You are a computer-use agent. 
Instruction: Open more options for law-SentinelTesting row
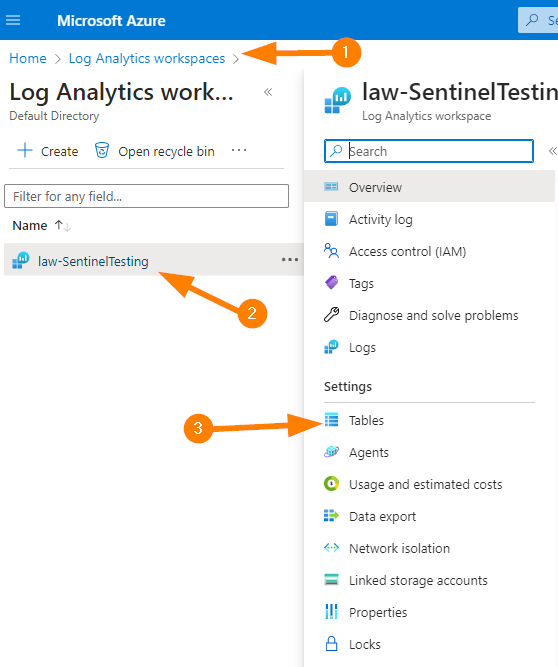(x=290, y=259)
